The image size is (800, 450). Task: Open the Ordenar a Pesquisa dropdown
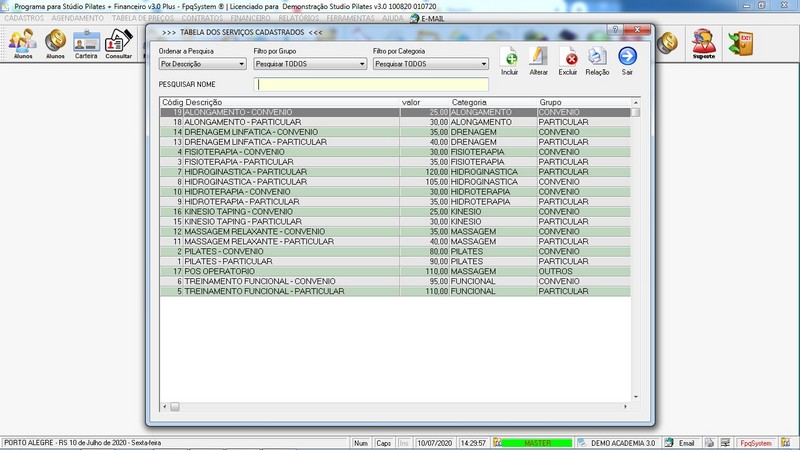[x=203, y=64]
